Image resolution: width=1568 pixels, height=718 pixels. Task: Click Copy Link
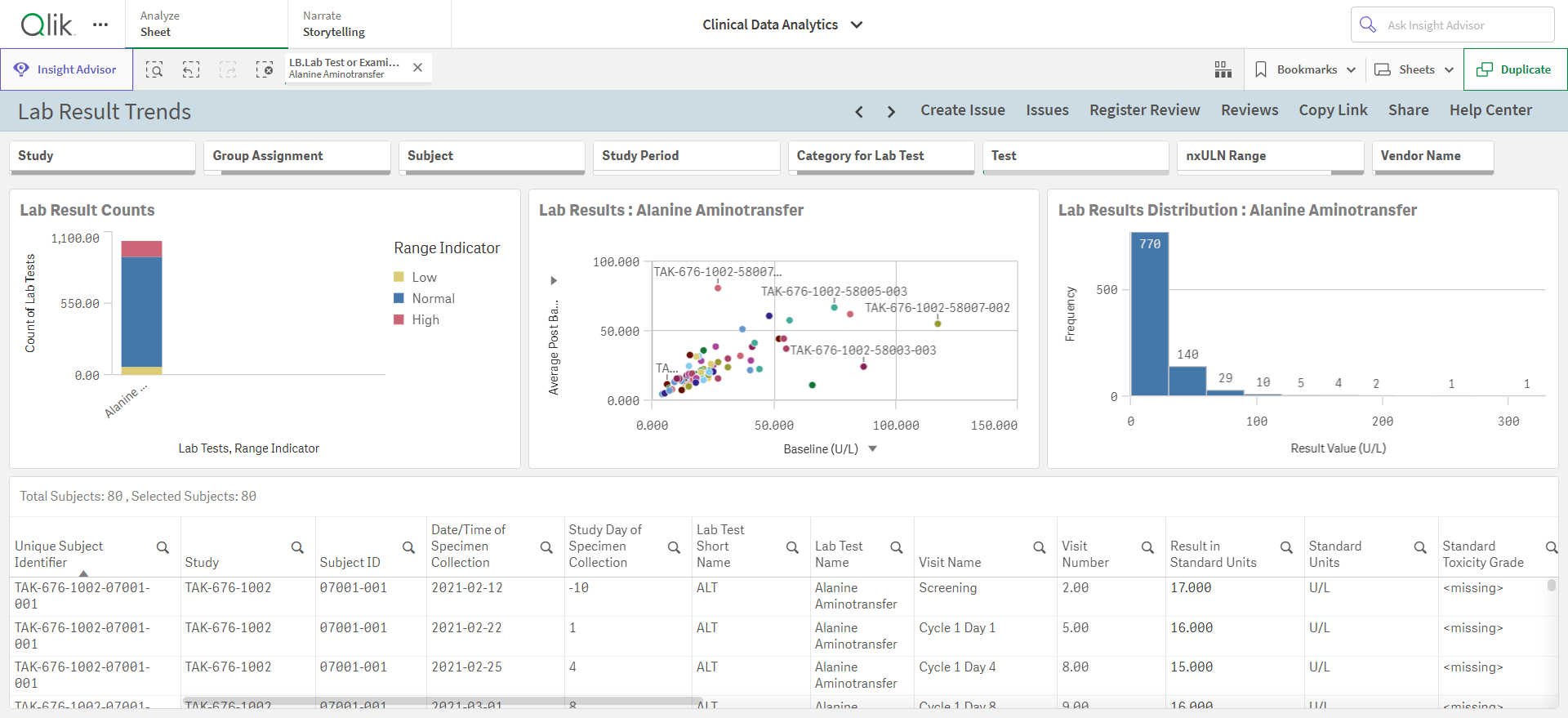[x=1333, y=110]
